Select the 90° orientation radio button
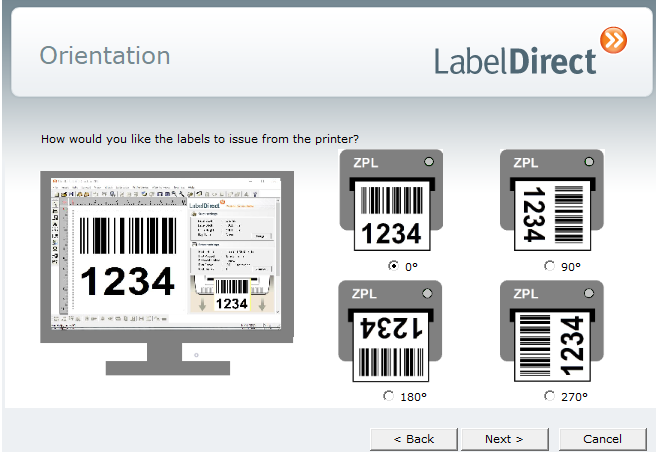The width and height of the screenshot is (656, 452). point(549,266)
